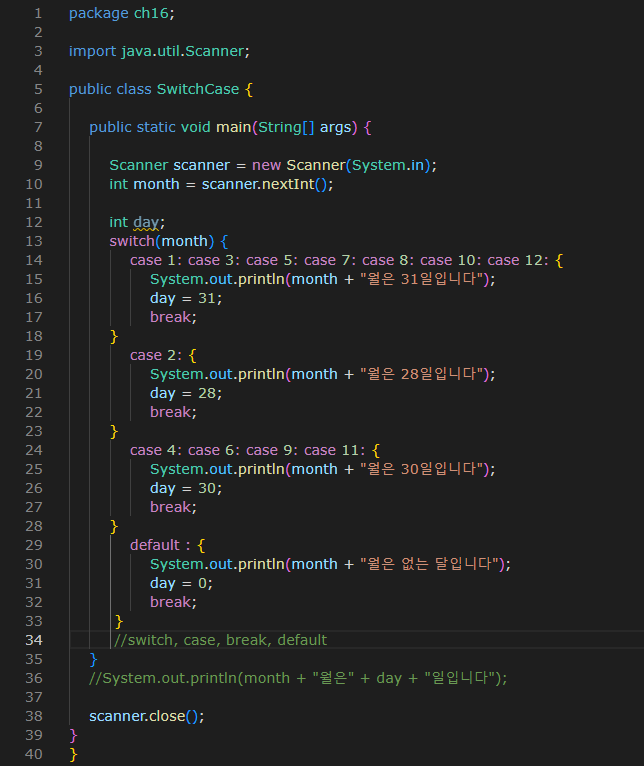The width and height of the screenshot is (644, 766).
Task: Click the 'default' keyword
Action: pos(155,545)
